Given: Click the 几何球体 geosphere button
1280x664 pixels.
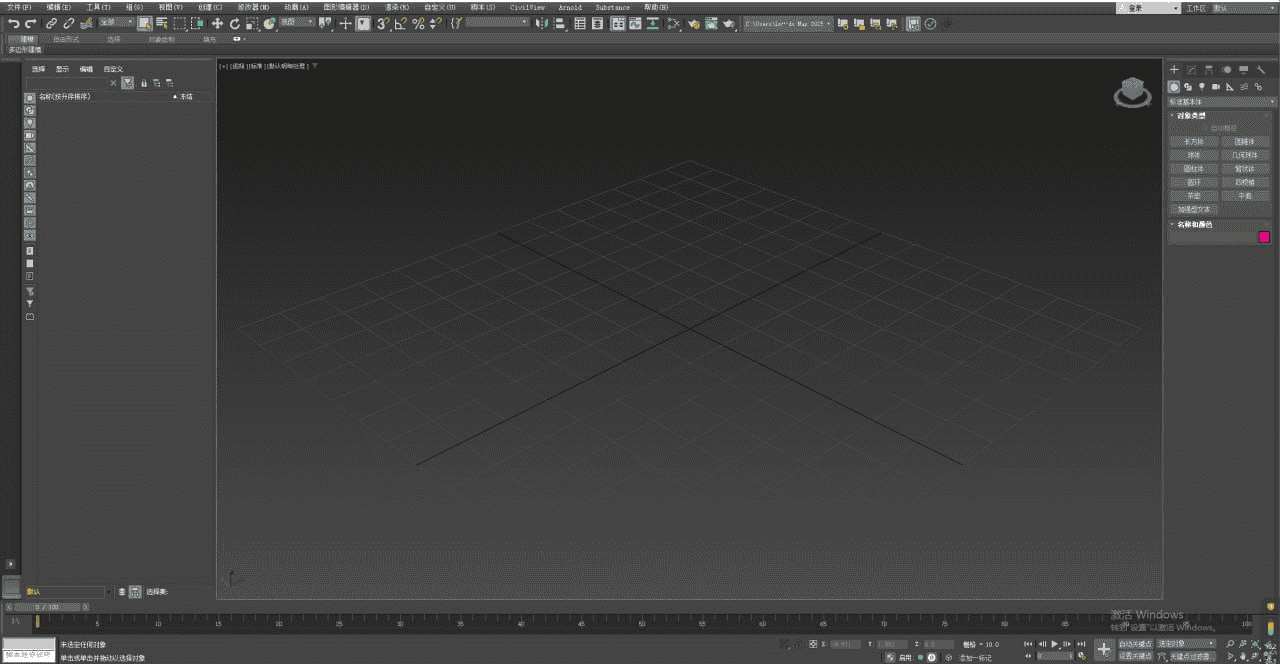Looking at the screenshot, I should (x=1245, y=155).
